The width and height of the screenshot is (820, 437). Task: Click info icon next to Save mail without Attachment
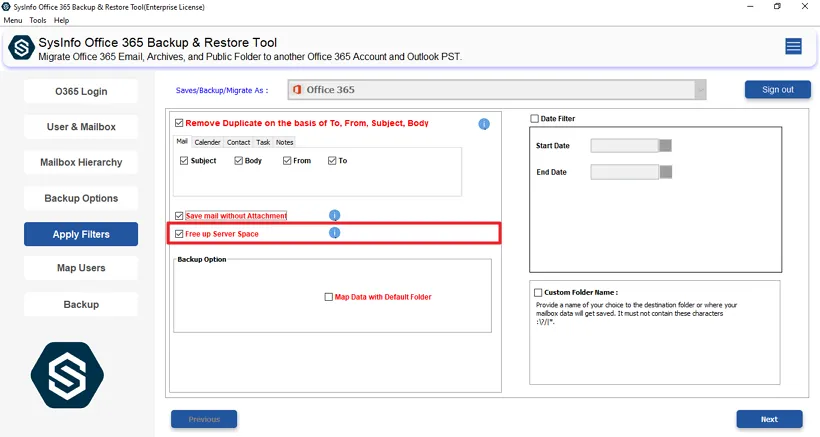click(x=335, y=215)
